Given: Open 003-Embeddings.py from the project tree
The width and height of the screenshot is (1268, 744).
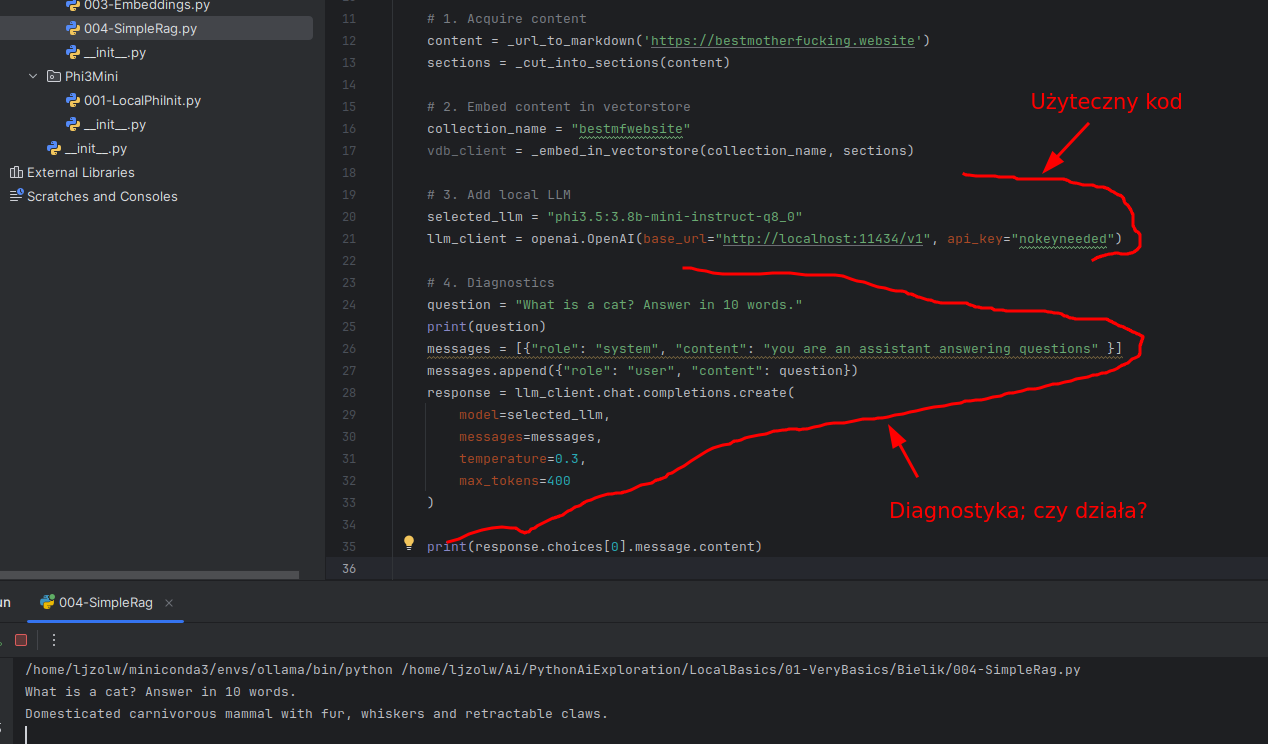Looking at the screenshot, I should [146, 5].
